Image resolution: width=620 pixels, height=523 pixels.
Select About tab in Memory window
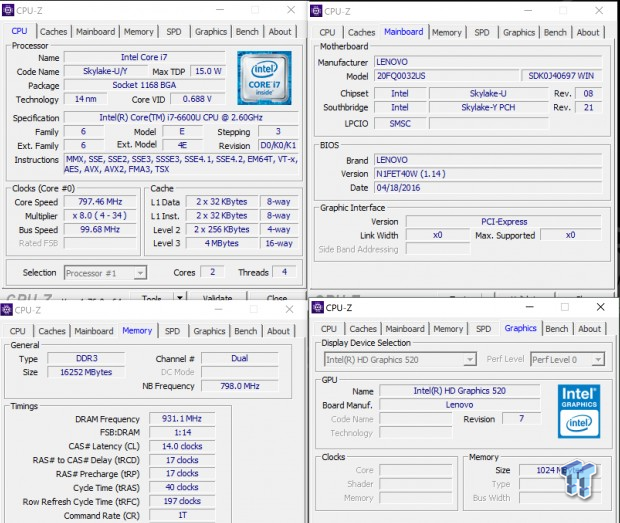coord(278,331)
